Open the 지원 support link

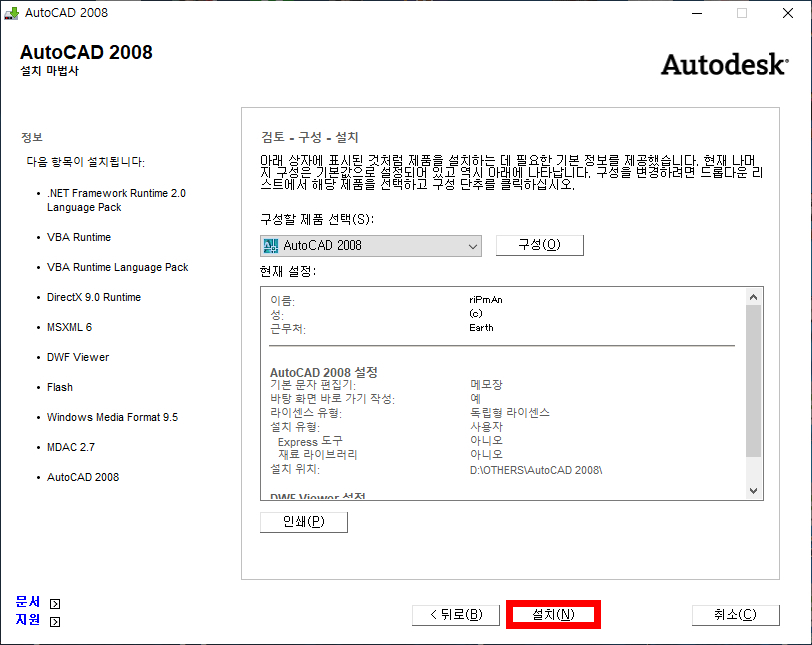[27, 620]
